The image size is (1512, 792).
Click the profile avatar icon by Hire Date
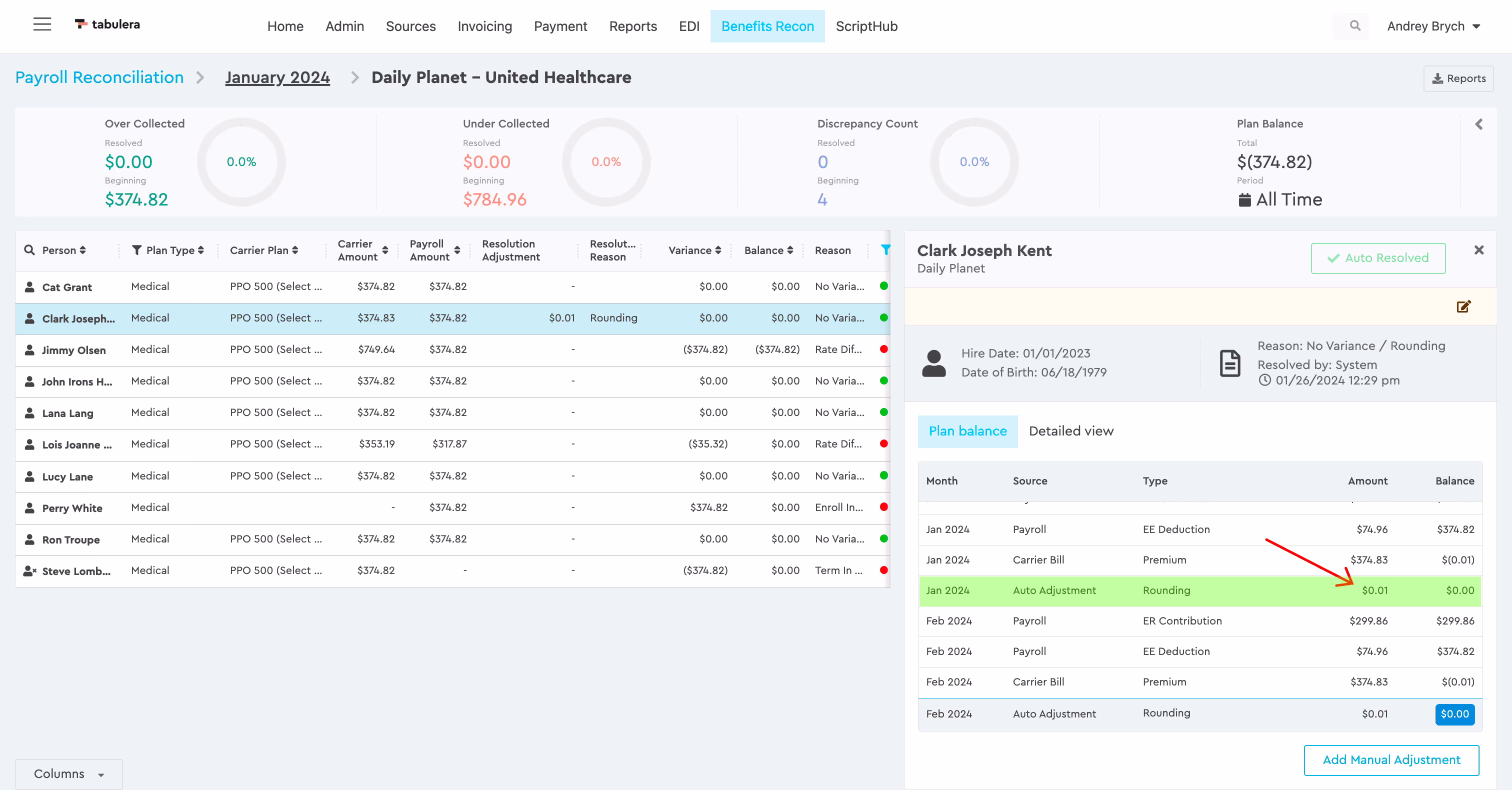(933, 363)
